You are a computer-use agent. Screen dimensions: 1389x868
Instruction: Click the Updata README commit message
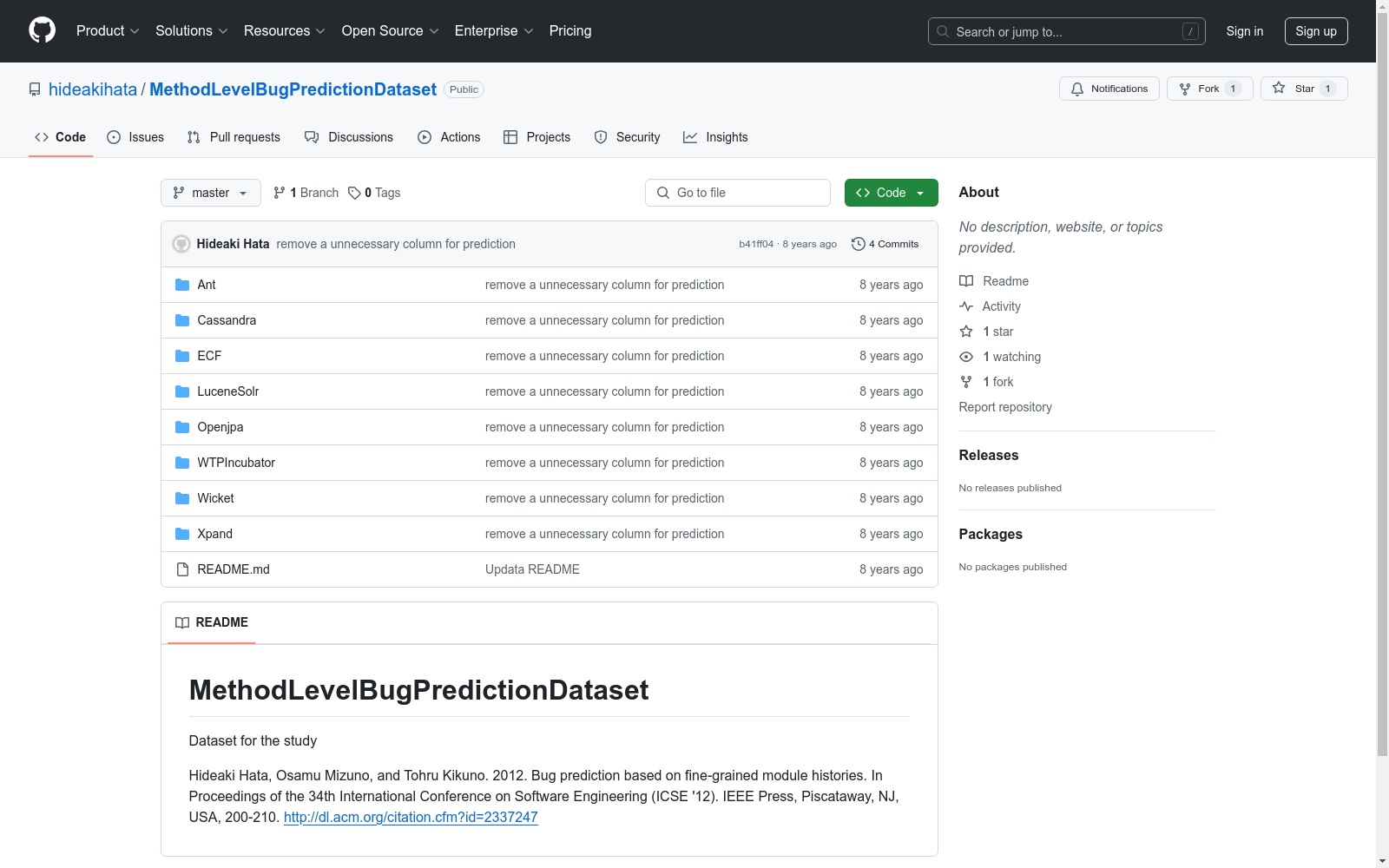532,569
